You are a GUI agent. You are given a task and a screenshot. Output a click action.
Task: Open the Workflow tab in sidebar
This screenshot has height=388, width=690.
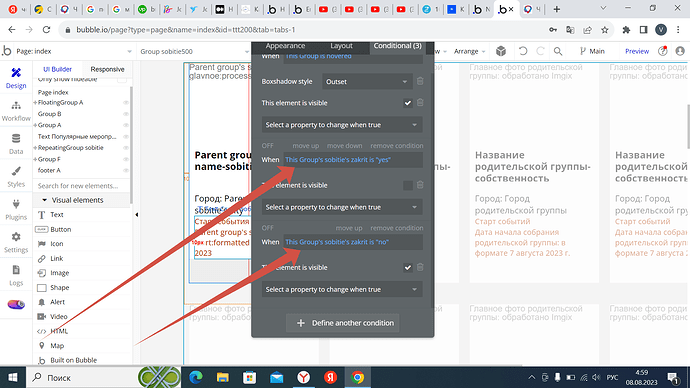click(16, 111)
